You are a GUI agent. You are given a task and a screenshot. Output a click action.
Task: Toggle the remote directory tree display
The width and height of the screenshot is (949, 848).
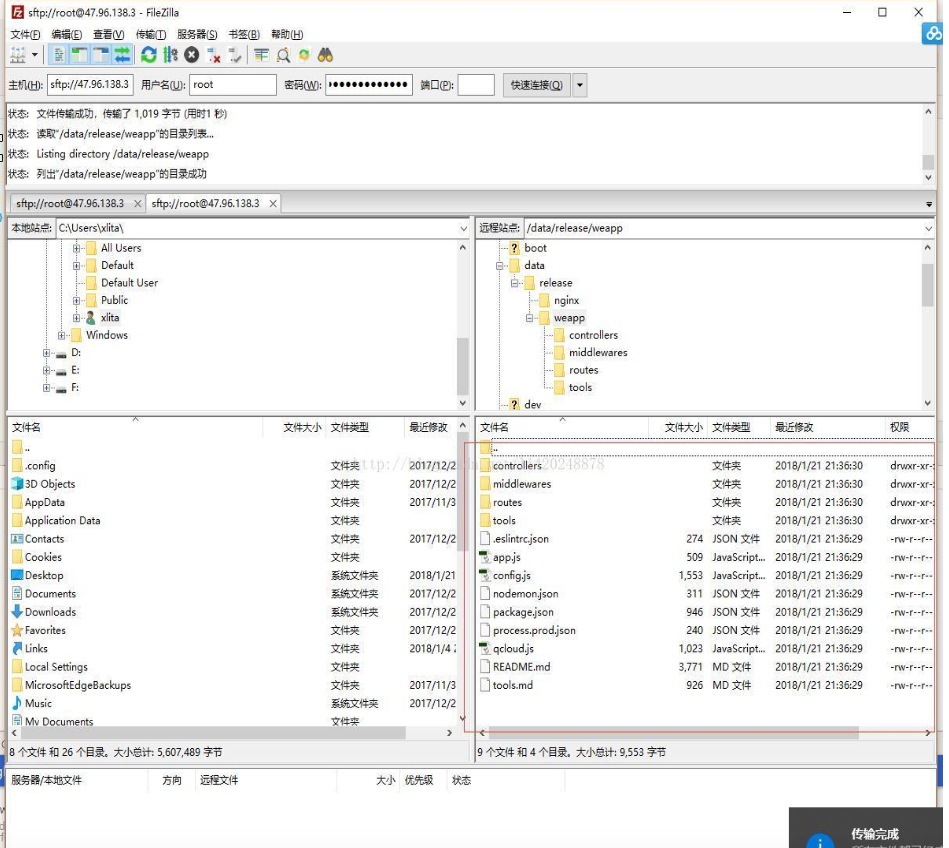(100, 56)
